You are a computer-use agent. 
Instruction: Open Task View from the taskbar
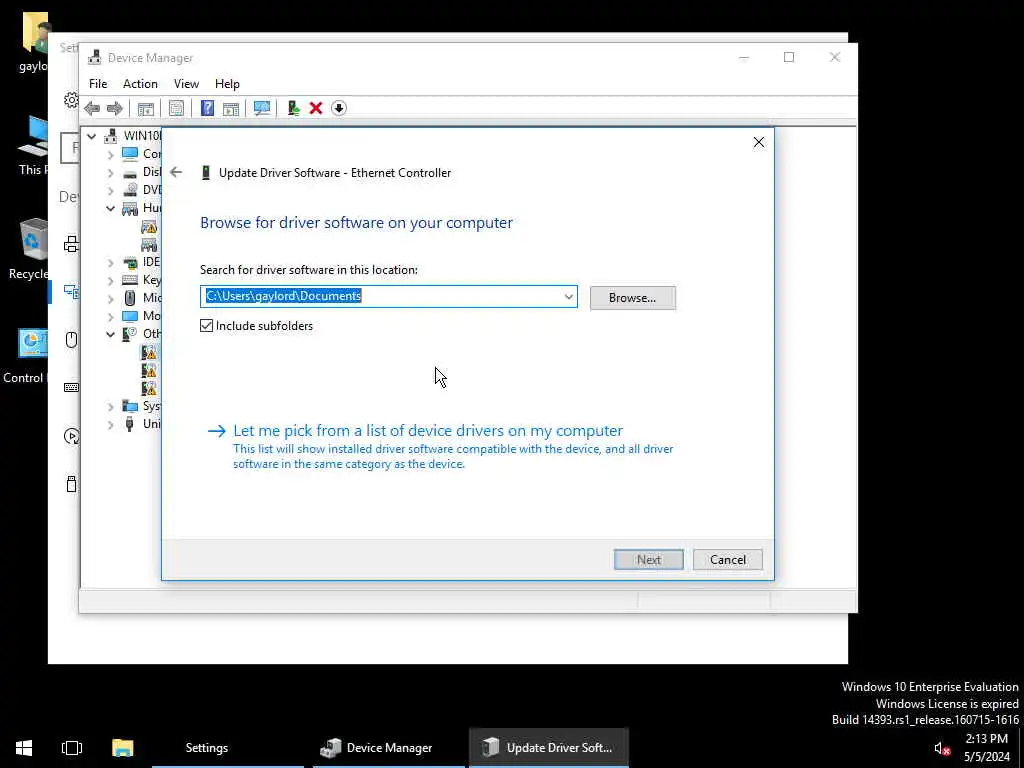pyautogui.click(x=72, y=748)
